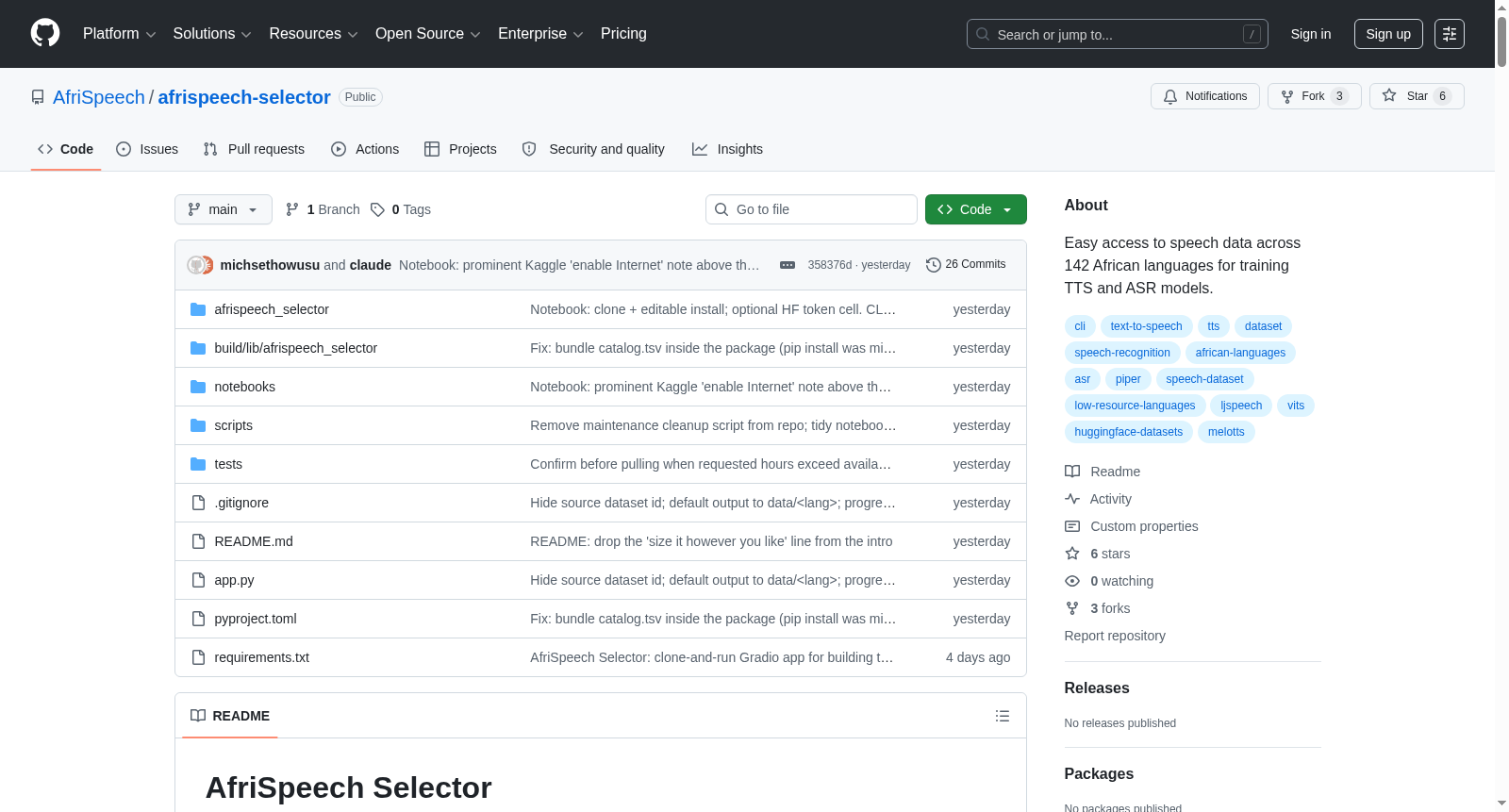This screenshot has width=1509, height=812.
Task: Click the Report repository link
Action: [x=1115, y=636]
